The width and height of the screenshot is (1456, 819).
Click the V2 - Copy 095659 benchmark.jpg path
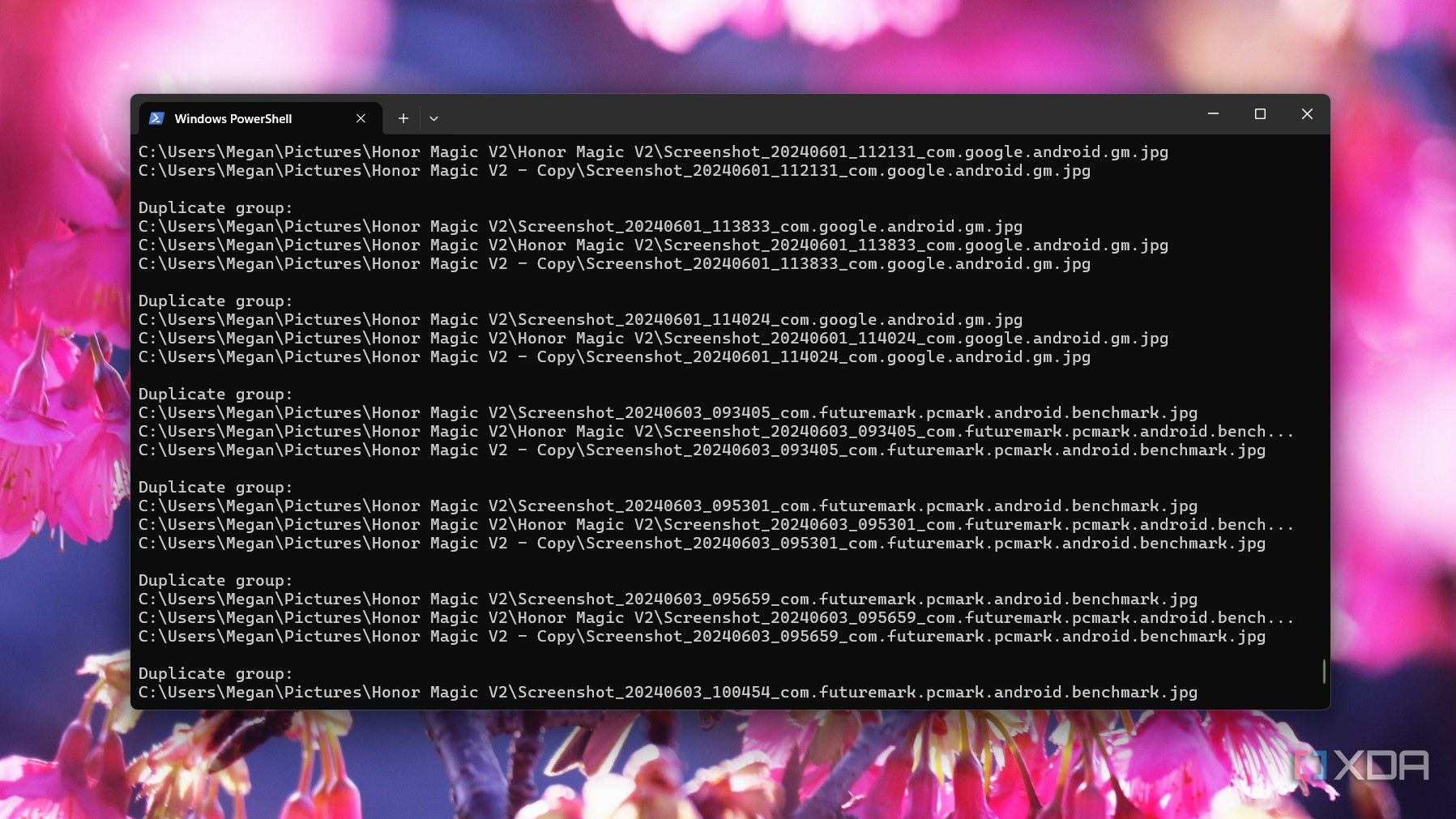702,636
